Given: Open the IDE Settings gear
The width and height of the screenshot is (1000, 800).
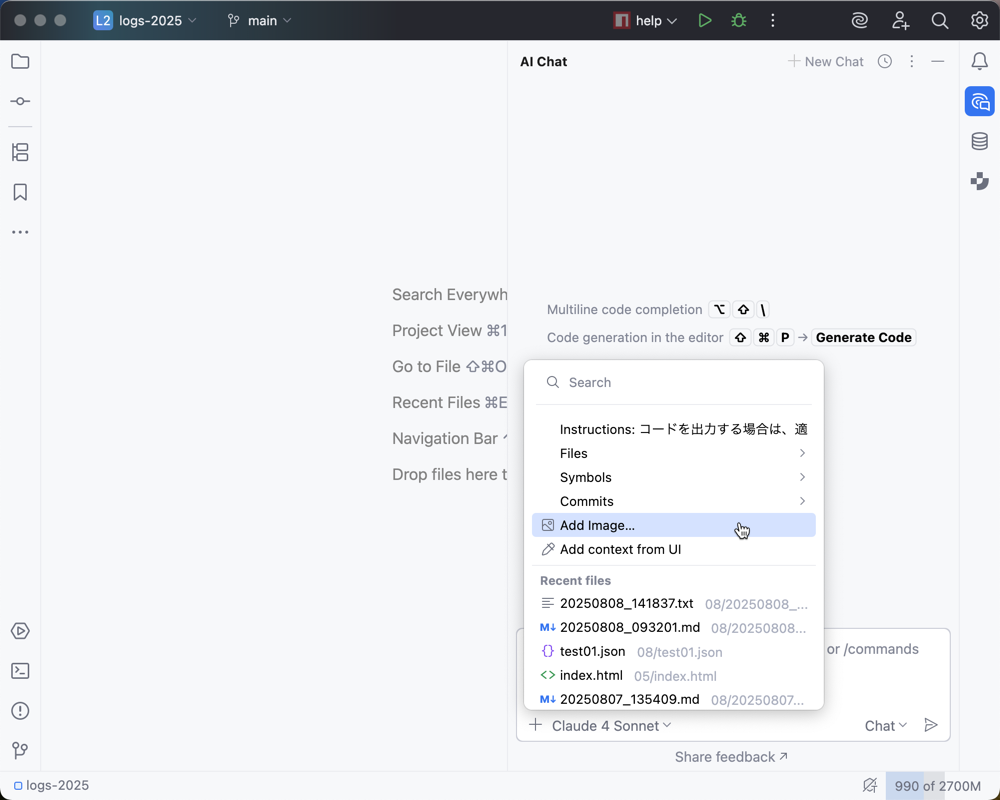Looking at the screenshot, I should 979,20.
